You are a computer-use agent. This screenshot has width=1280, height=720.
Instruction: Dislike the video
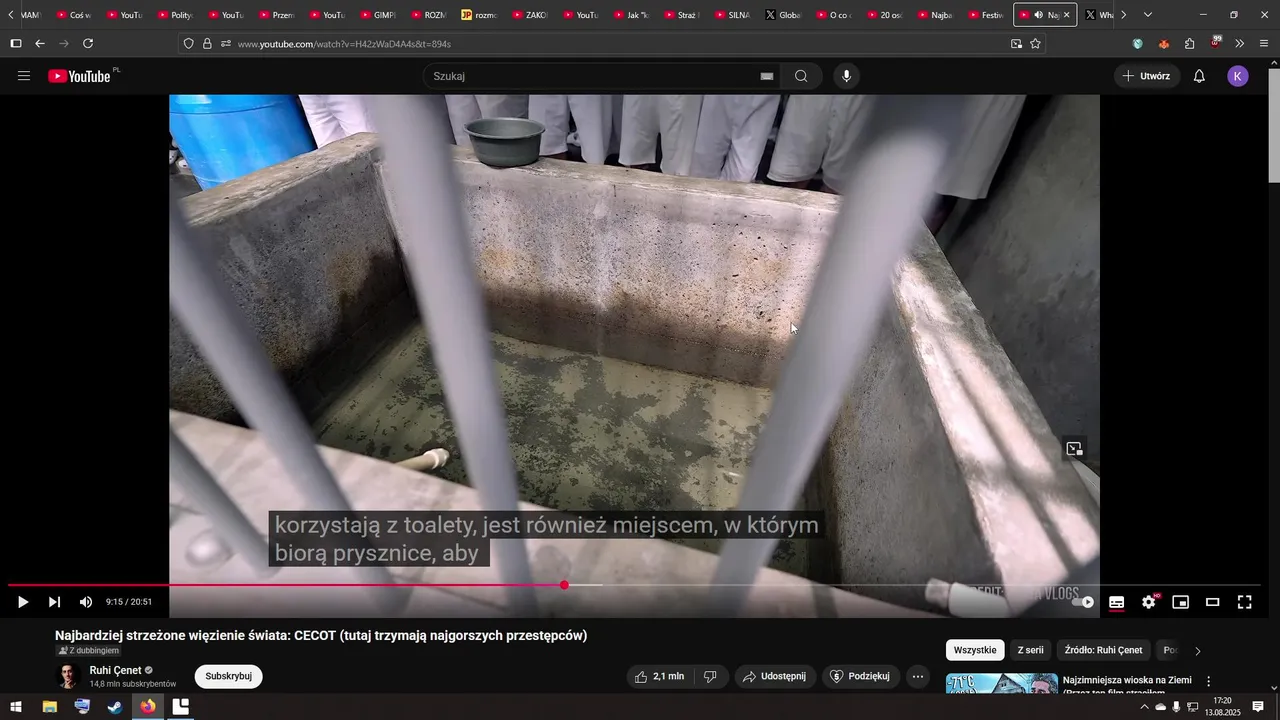[710, 676]
